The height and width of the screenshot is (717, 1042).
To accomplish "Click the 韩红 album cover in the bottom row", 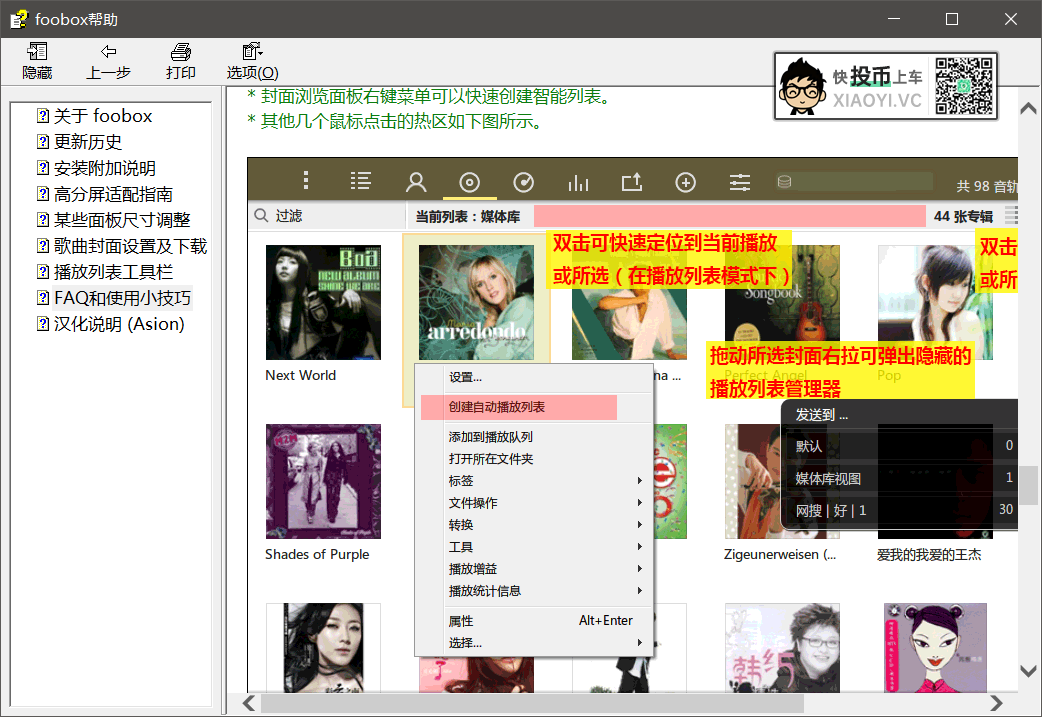I will coord(782,648).
